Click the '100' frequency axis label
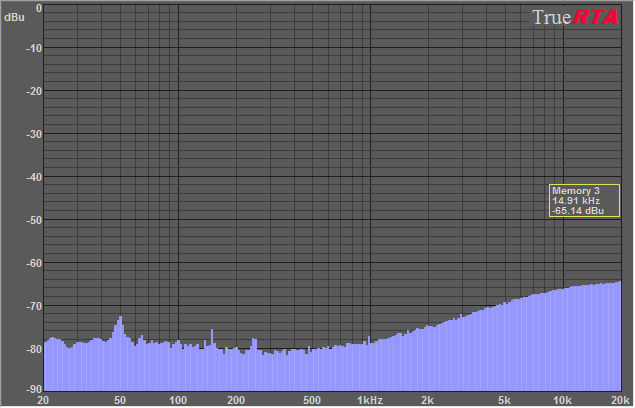 [x=178, y=401]
